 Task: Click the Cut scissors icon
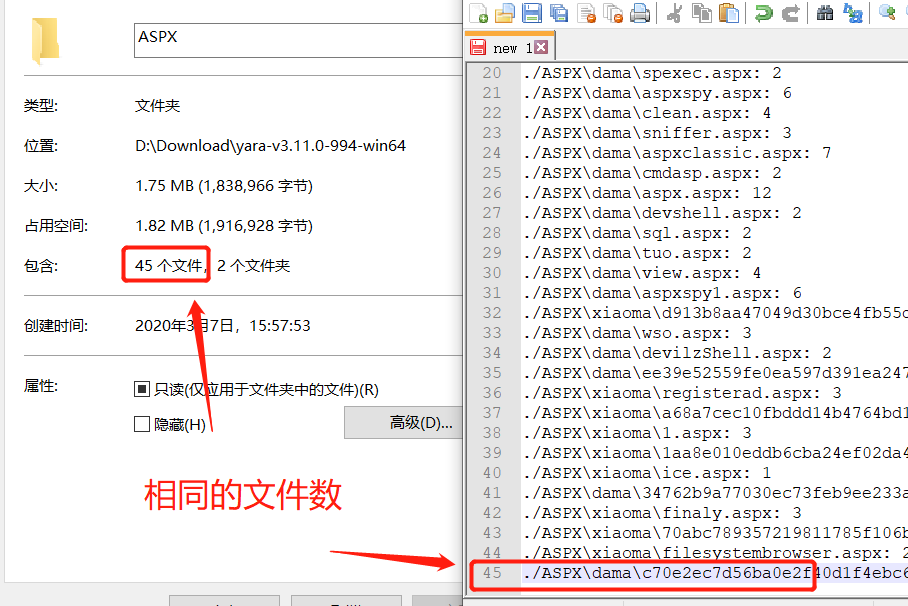pyautogui.click(x=674, y=13)
